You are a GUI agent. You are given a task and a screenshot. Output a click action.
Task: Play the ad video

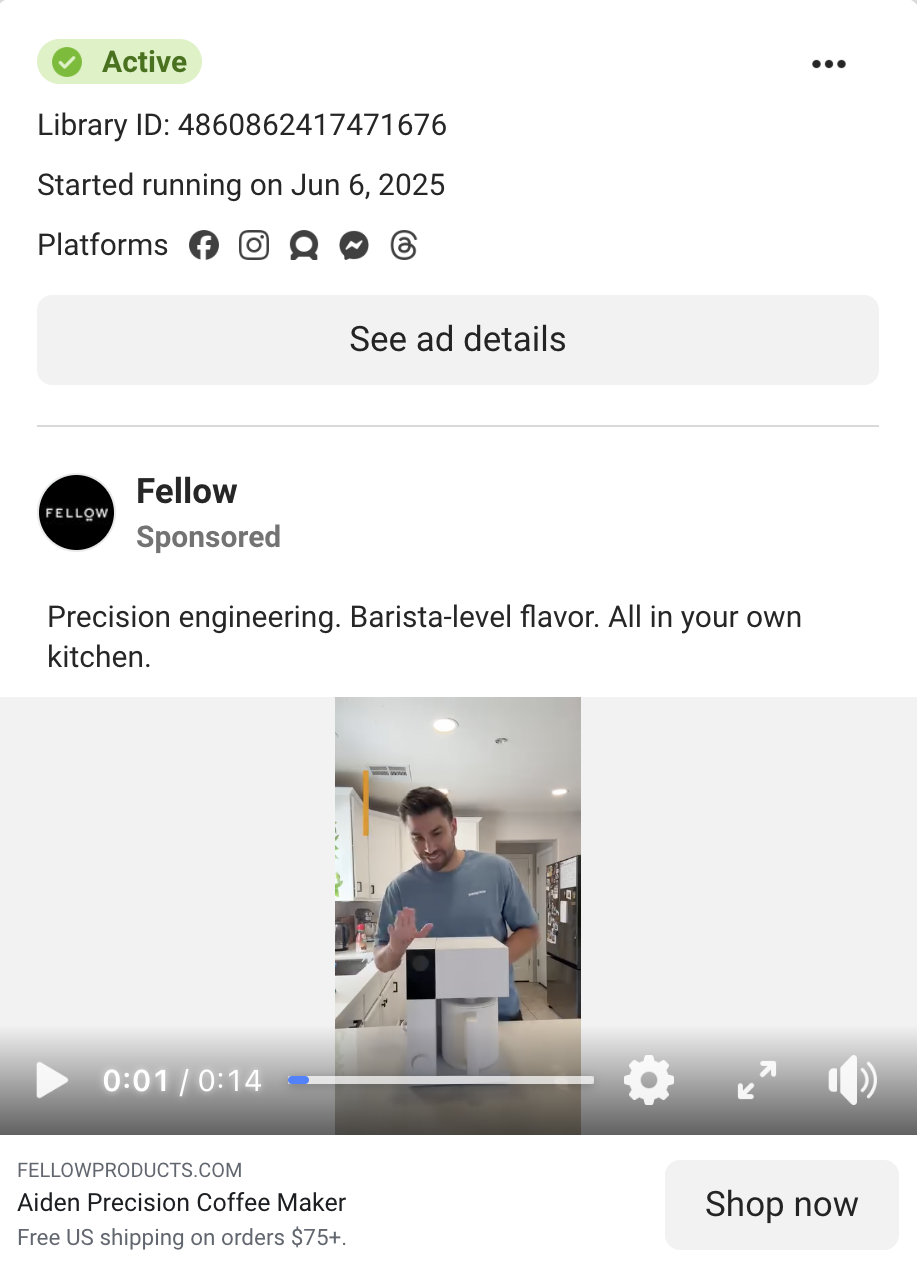pyautogui.click(x=52, y=1080)
